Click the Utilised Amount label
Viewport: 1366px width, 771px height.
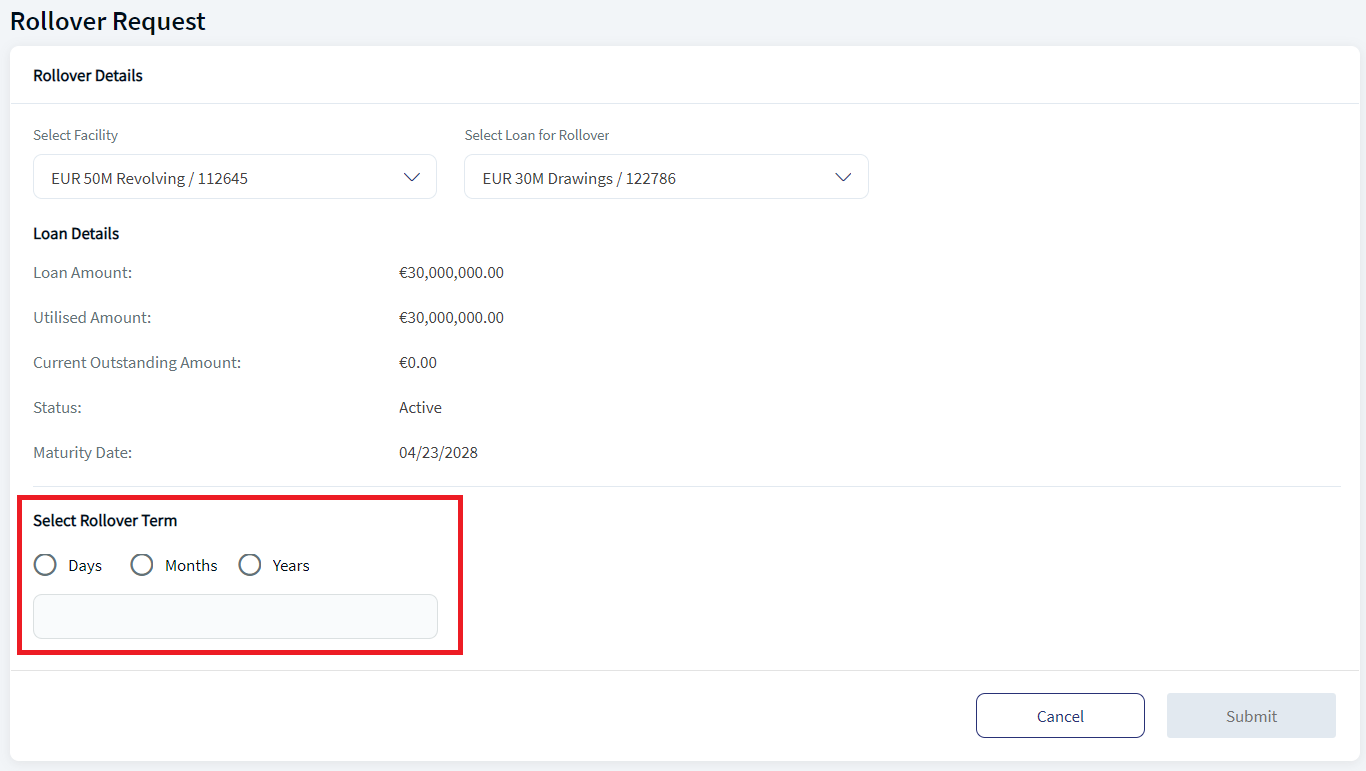click(92, 317)
